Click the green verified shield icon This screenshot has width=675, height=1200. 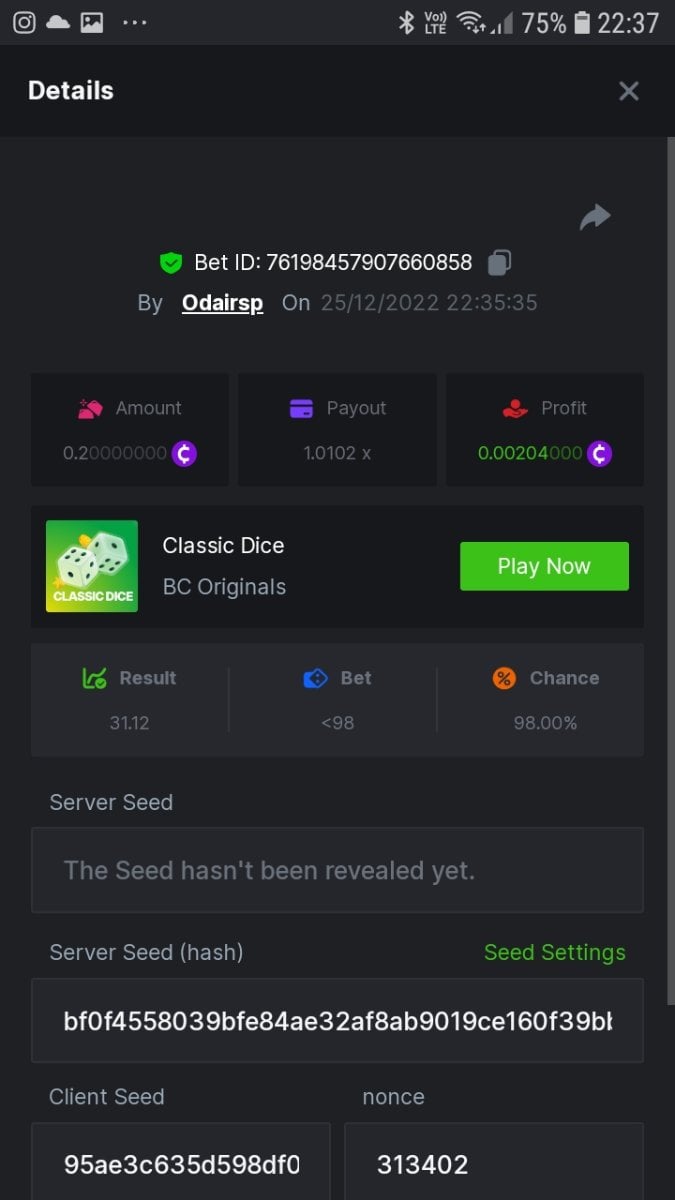(x=171, y=263)
